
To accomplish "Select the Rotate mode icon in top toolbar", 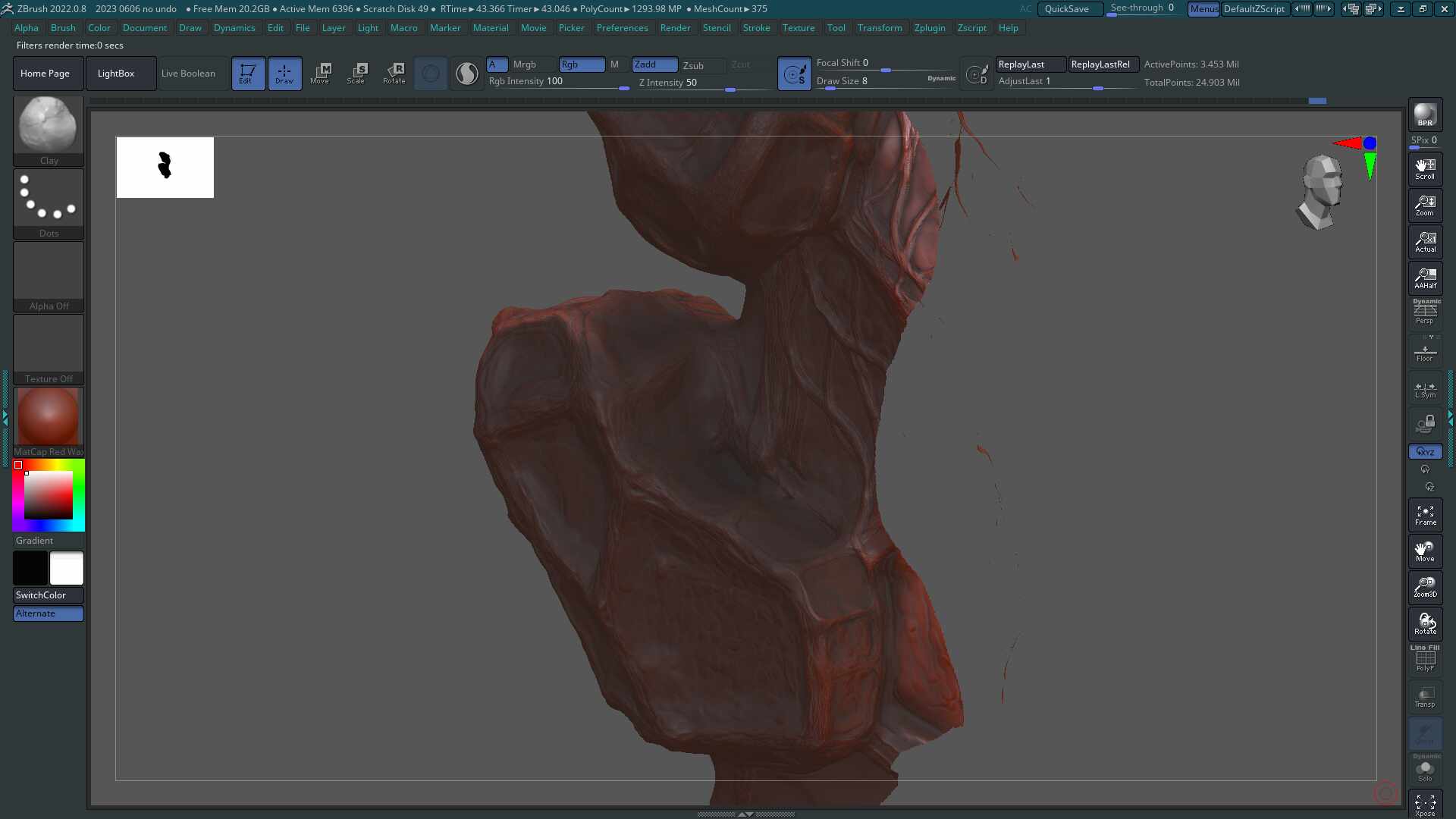I will click(x=394, y=74).
